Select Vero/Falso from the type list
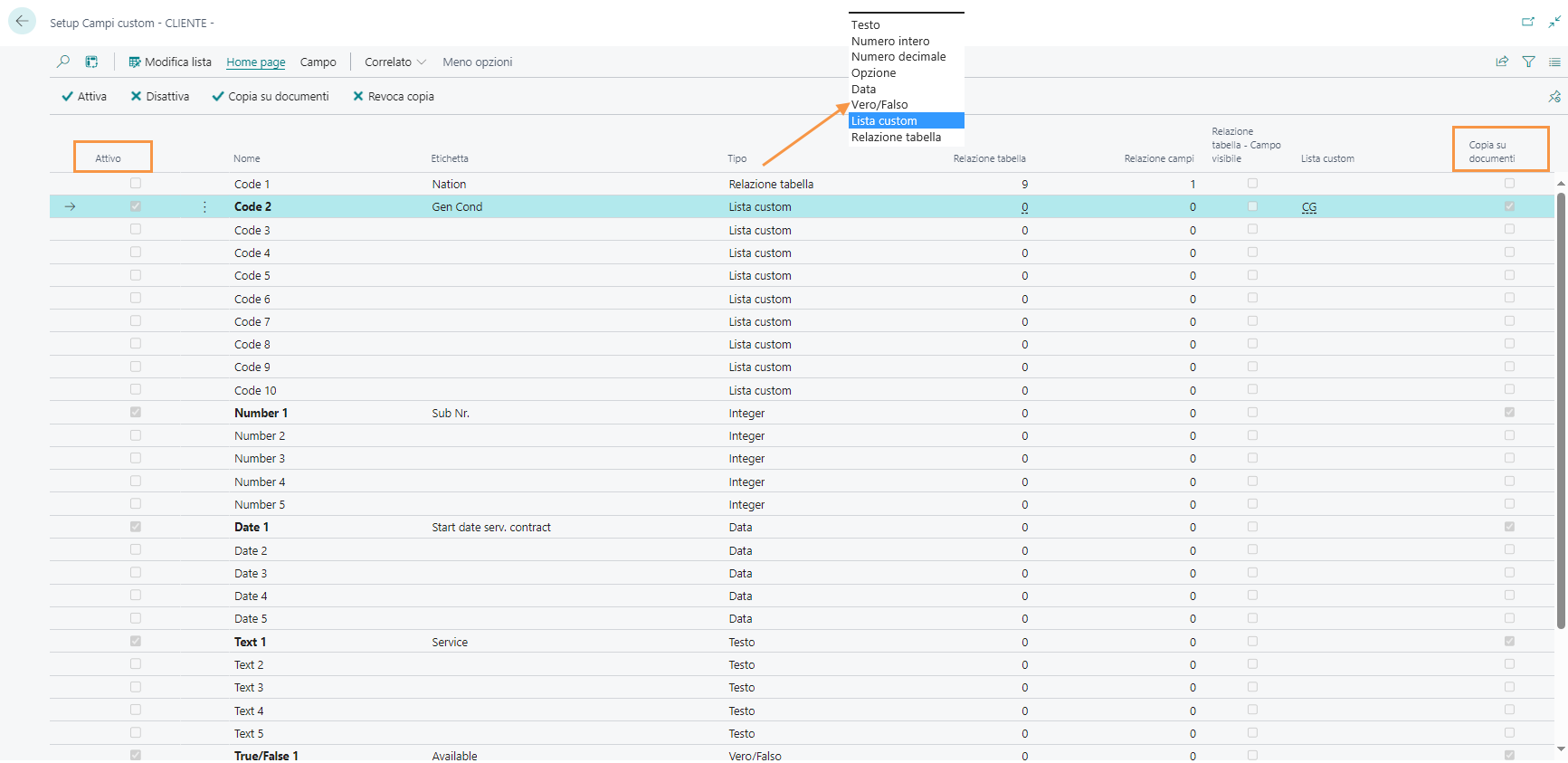This screenshot has width=1568, height=763. click(879, 105)
